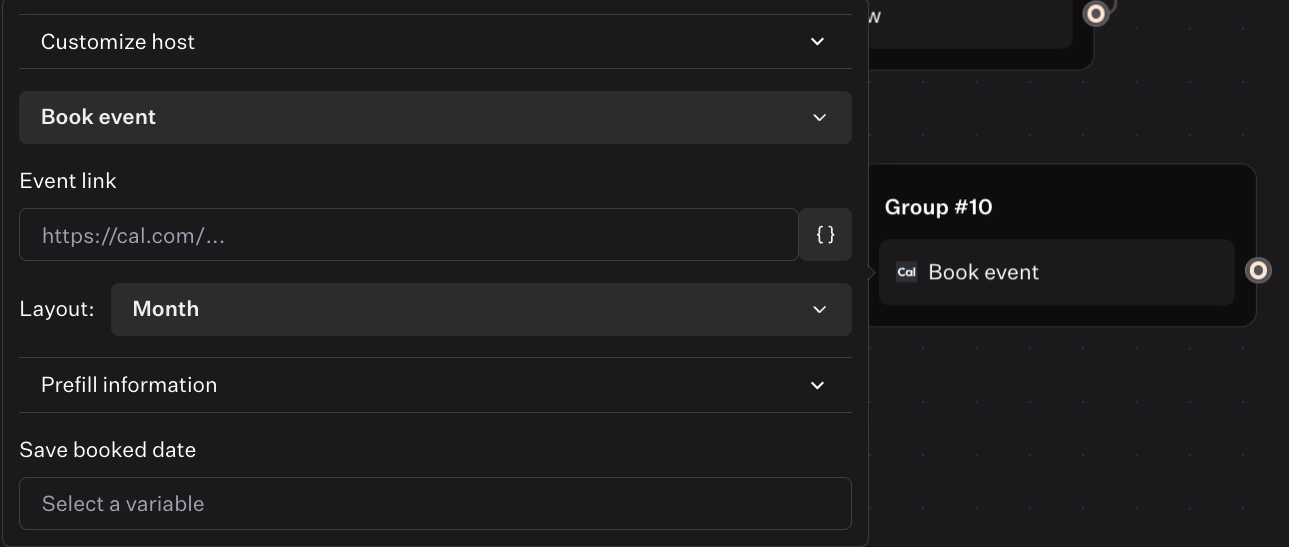Click the chevron arrow on Prefill information
This screenshot has height=547, width=1289.
817,385
